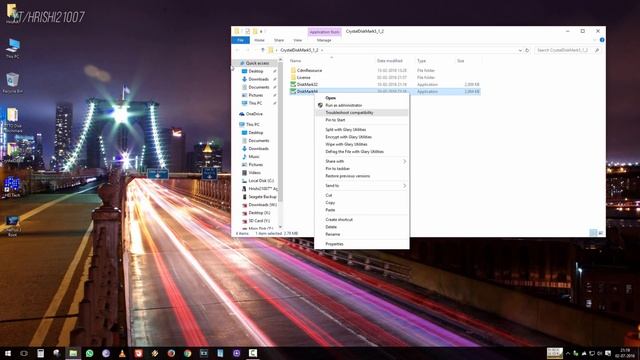
Task: Click the Up arrow in Explorer address bar
Action: tap(262, 50)
